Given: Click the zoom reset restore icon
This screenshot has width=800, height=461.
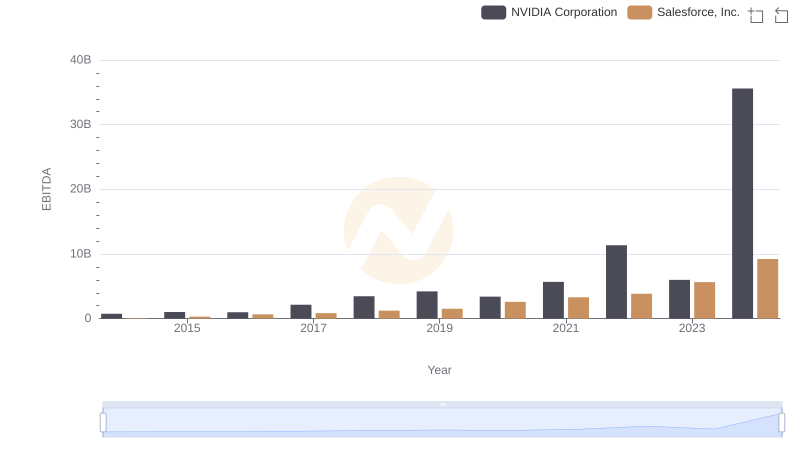Looking at the screenshot, I should pos(781,15).
